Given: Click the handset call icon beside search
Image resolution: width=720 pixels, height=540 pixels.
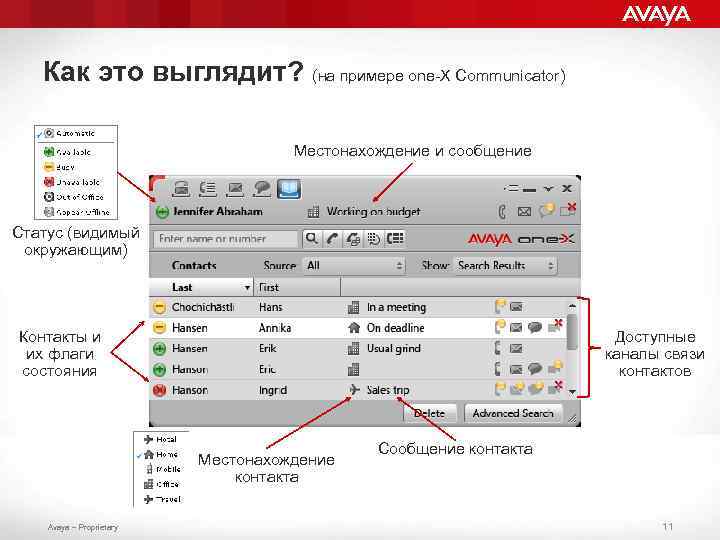Looking at the screenshot, I should coord(332,239).
